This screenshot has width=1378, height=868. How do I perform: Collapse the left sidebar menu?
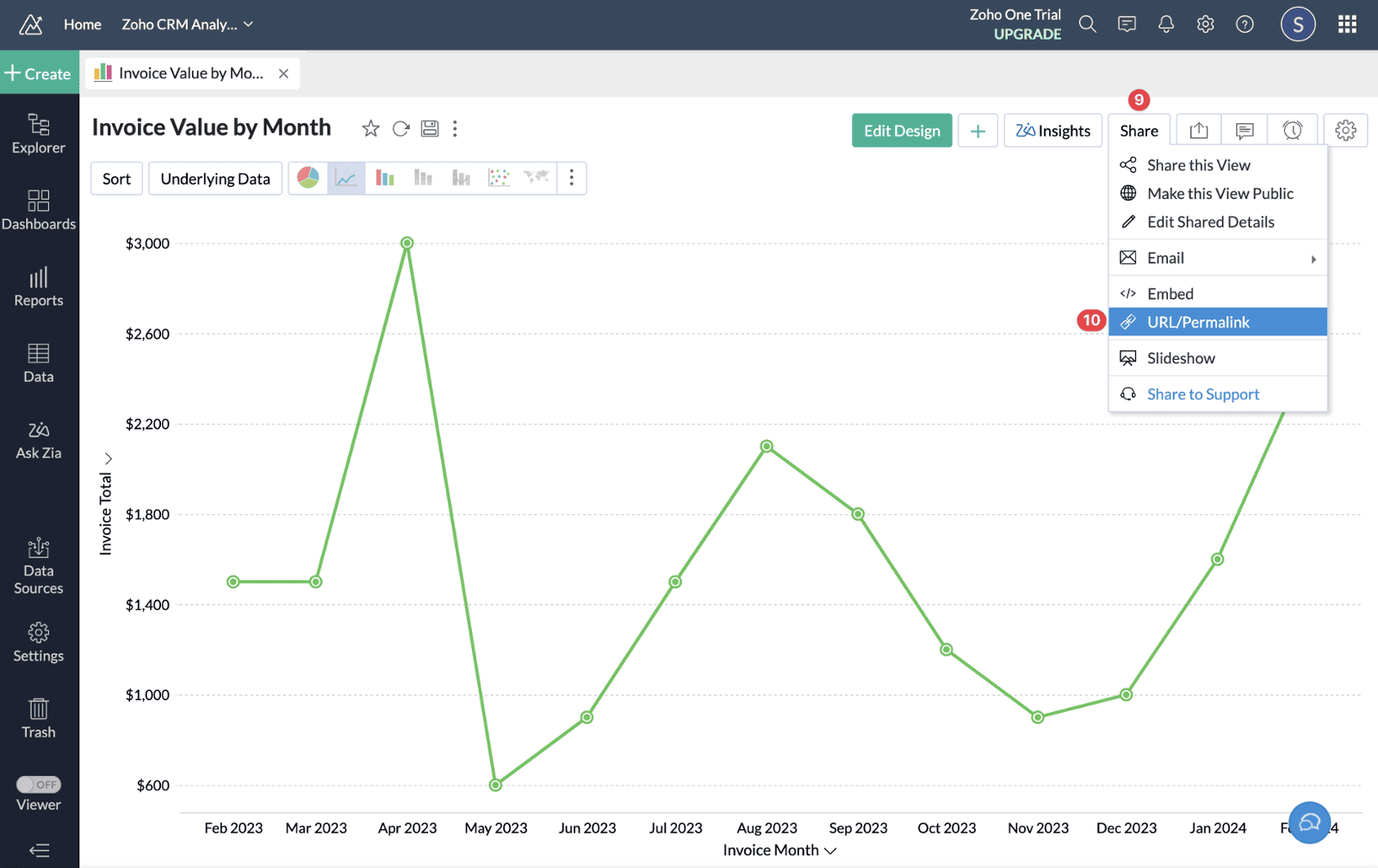click(x=39, y=851)
